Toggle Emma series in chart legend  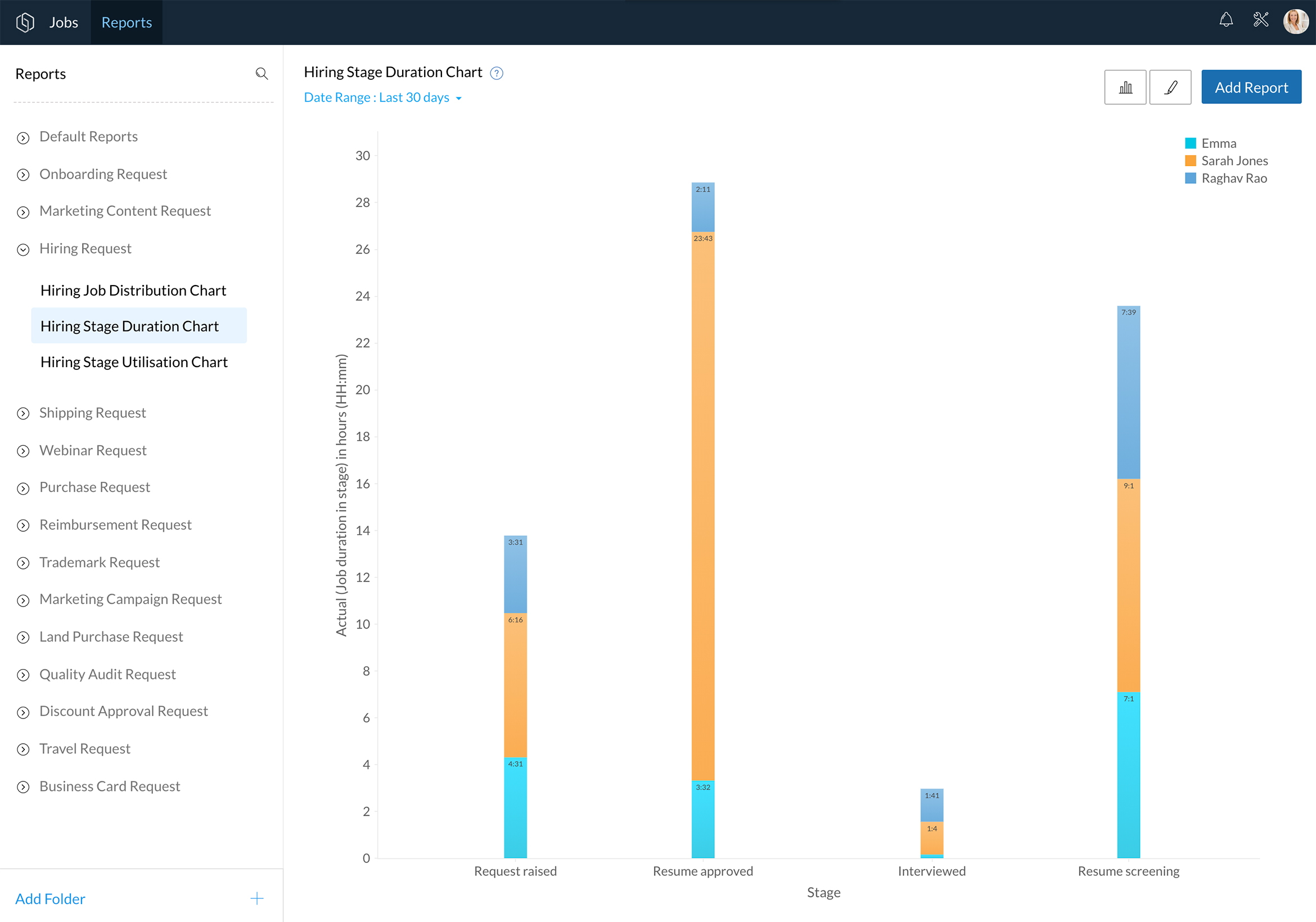coord(1218,143)
